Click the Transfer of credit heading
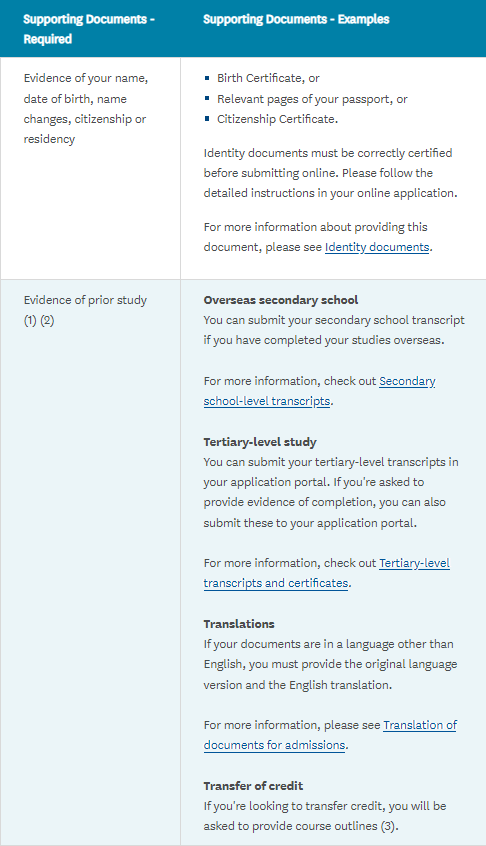The width and height of the screenshot is (486, 846). [x=253, y=786]
